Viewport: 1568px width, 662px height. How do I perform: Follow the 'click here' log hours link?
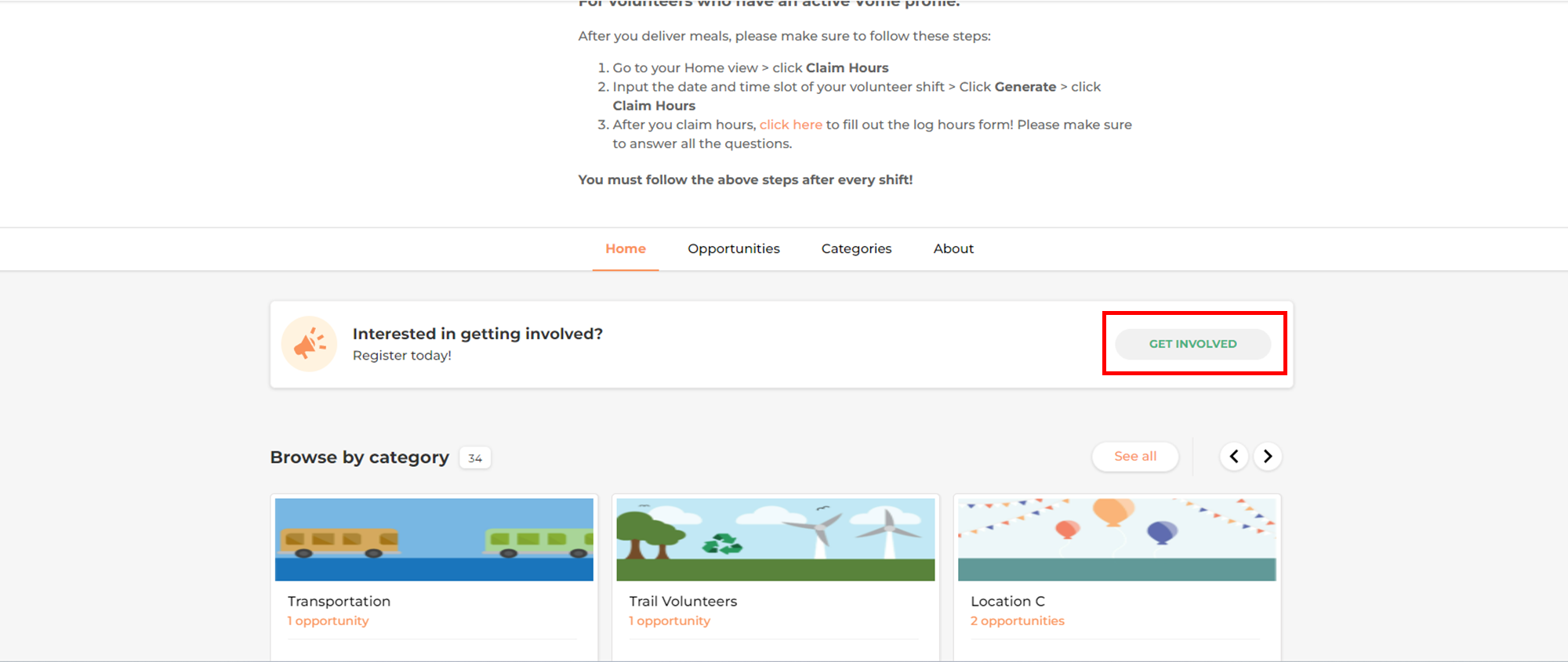coord(791,125)
